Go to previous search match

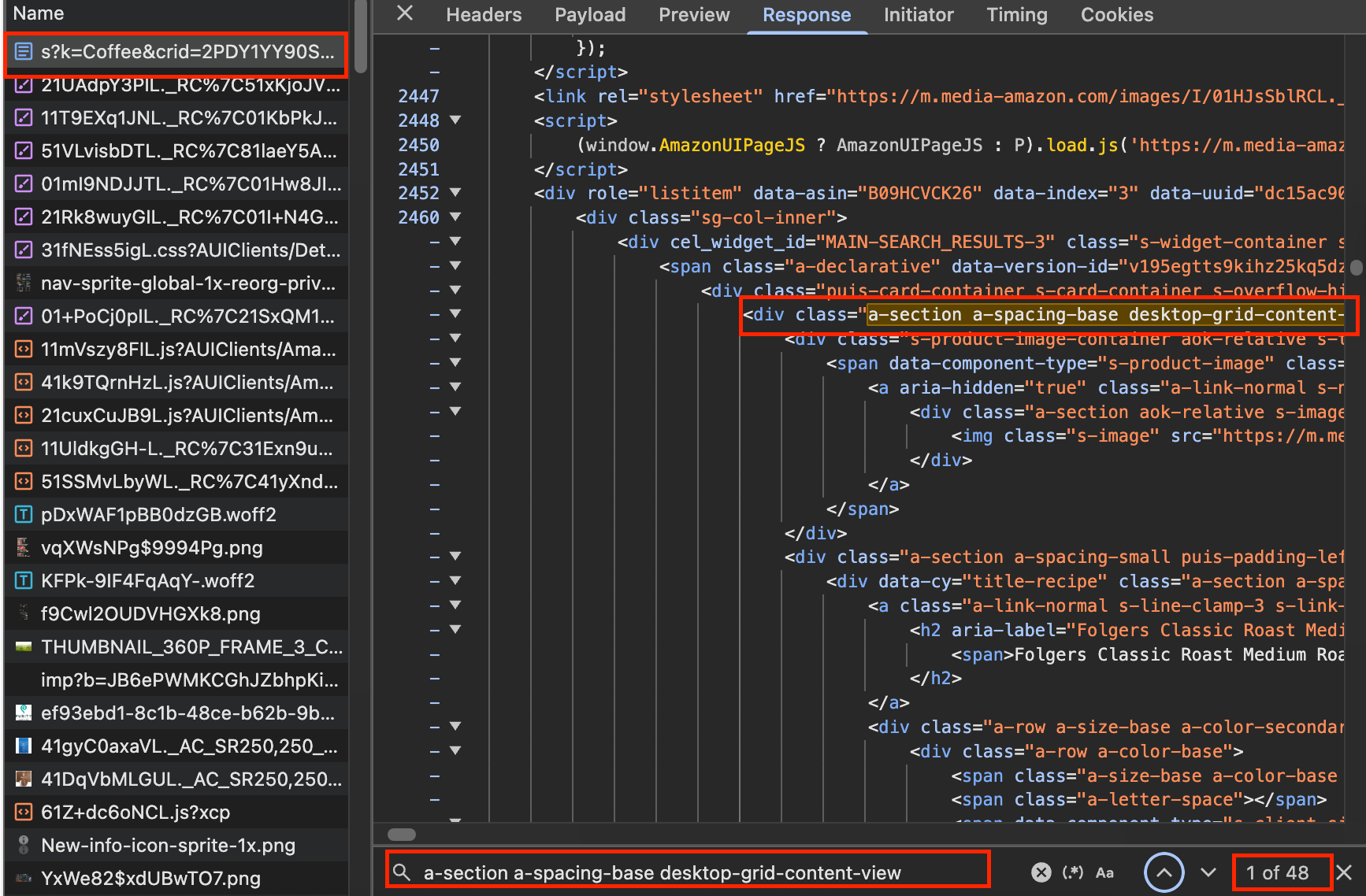pos(1164,872)
